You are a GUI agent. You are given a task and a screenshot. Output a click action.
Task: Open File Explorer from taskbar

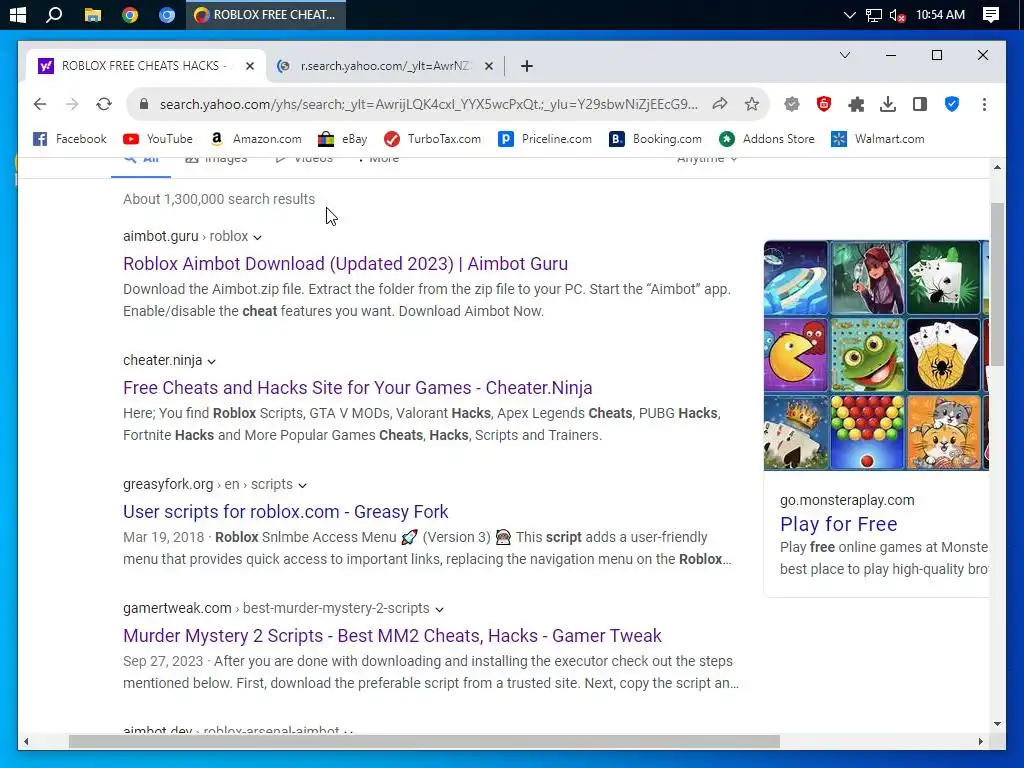coord(93,14)
